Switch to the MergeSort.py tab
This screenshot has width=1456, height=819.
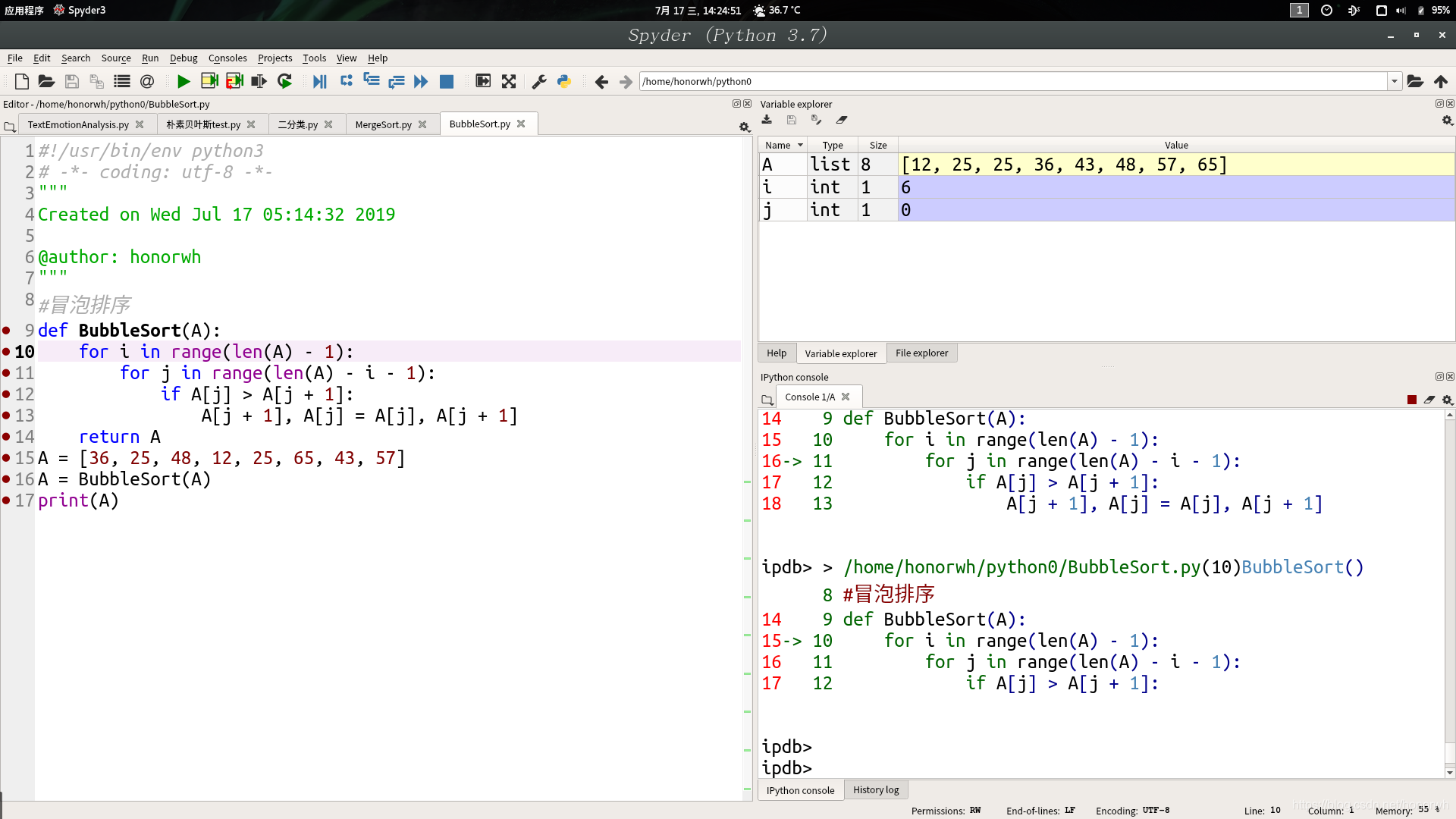click(383, 124)
